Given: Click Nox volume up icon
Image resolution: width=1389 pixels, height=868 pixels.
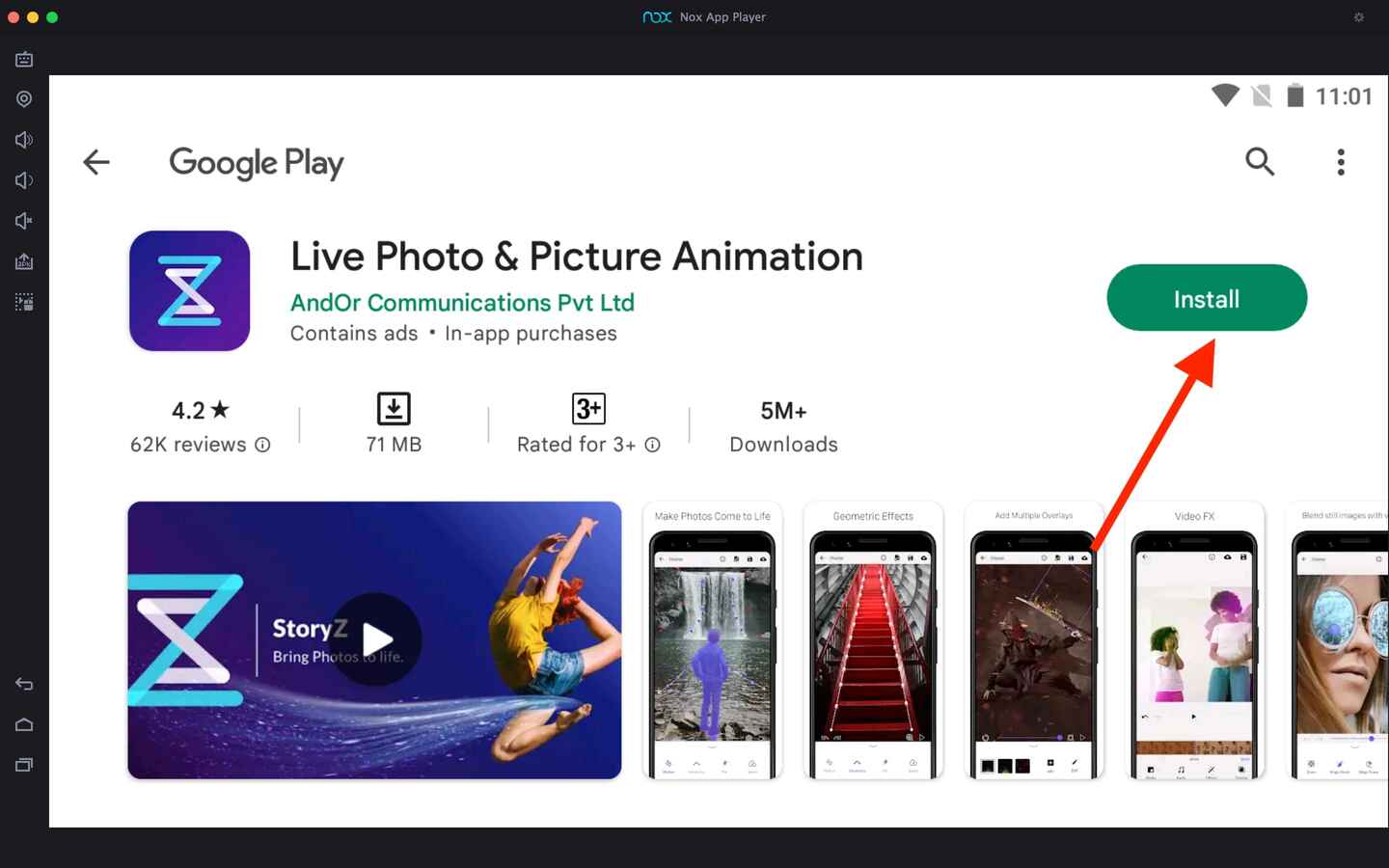Looking at the screenshot, I should 24,140.
